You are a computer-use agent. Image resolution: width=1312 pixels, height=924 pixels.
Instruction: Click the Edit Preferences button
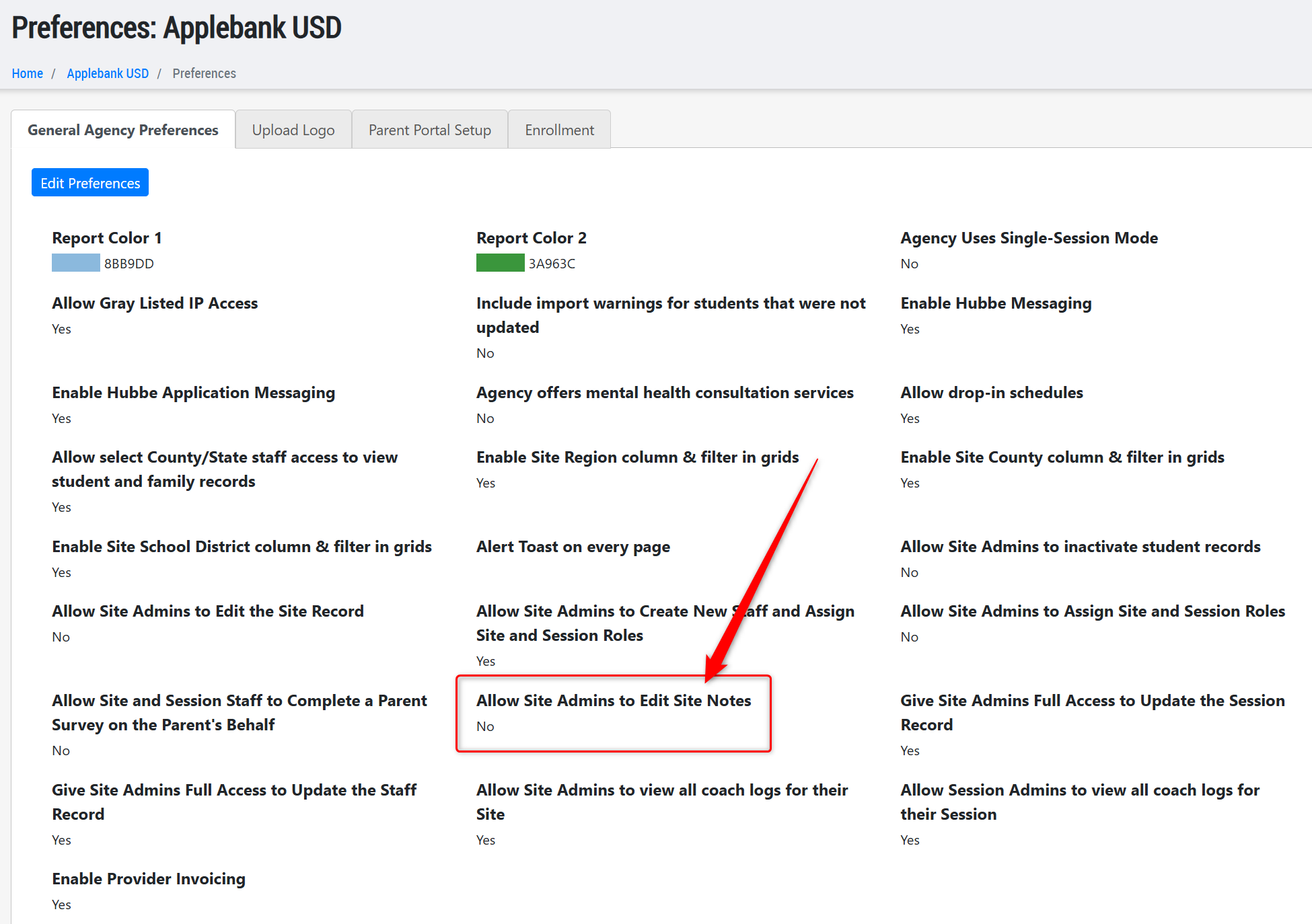coord(90,183)
